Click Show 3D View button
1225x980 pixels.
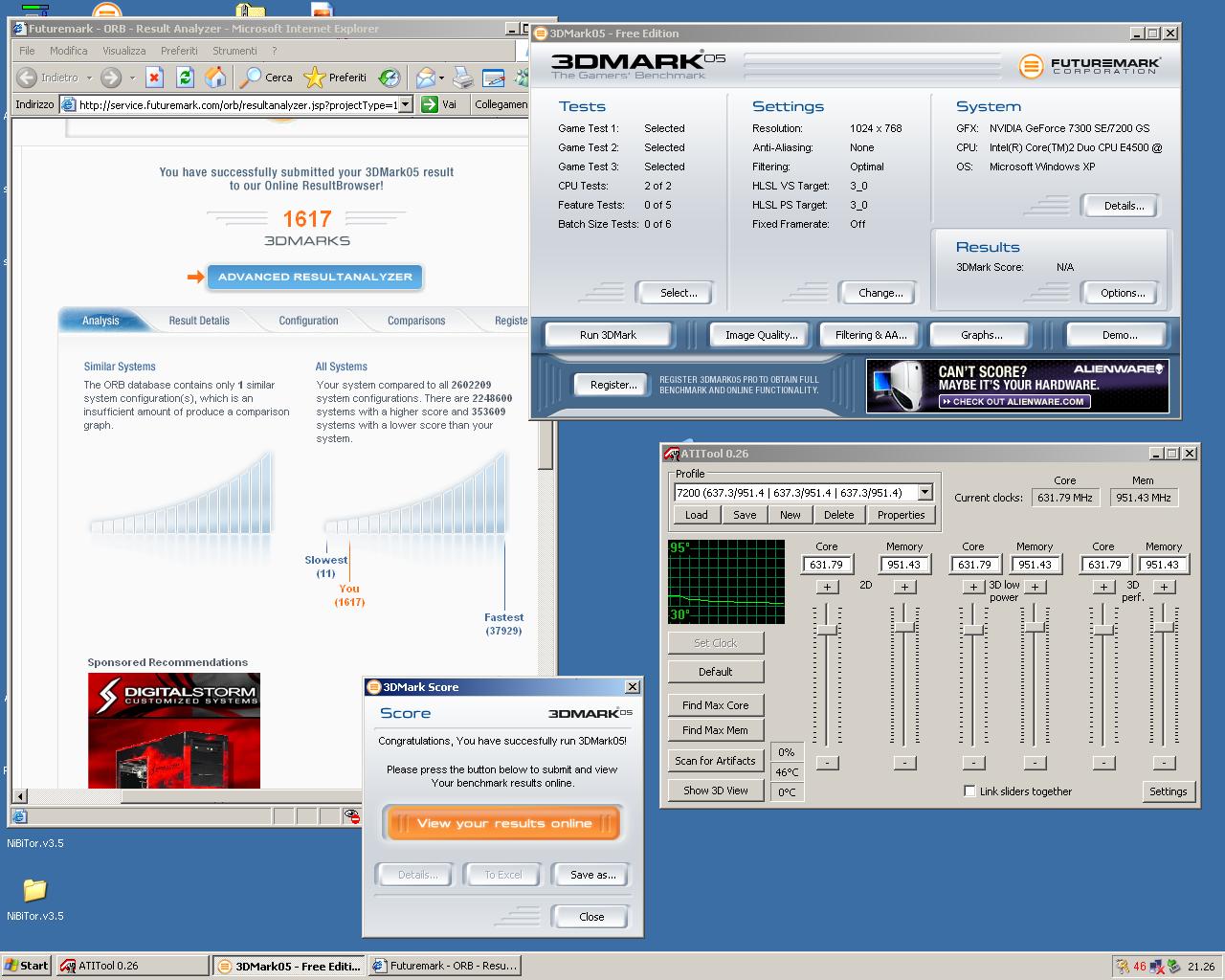(716, 791)
